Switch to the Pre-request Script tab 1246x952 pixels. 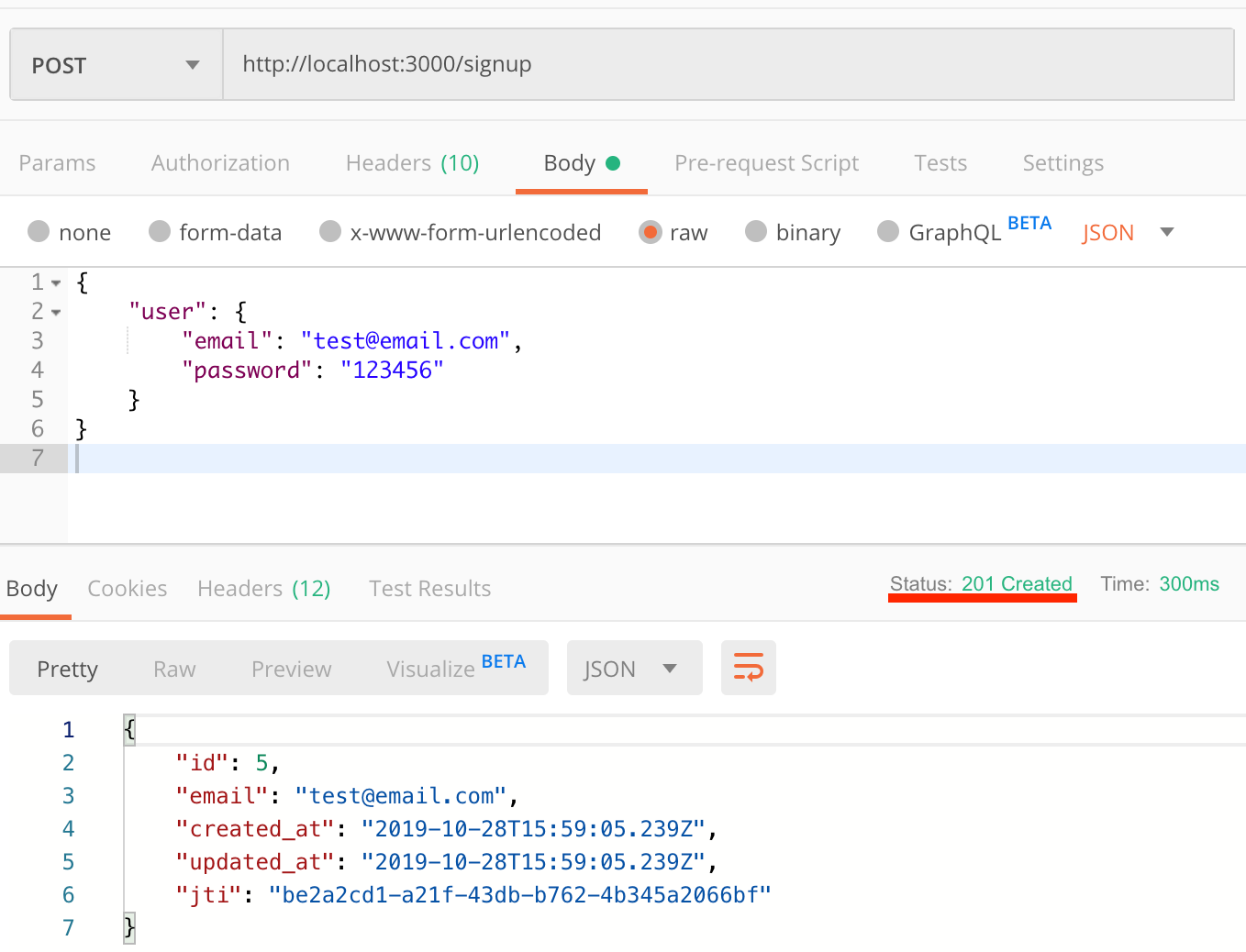click(x=766, y=162)
